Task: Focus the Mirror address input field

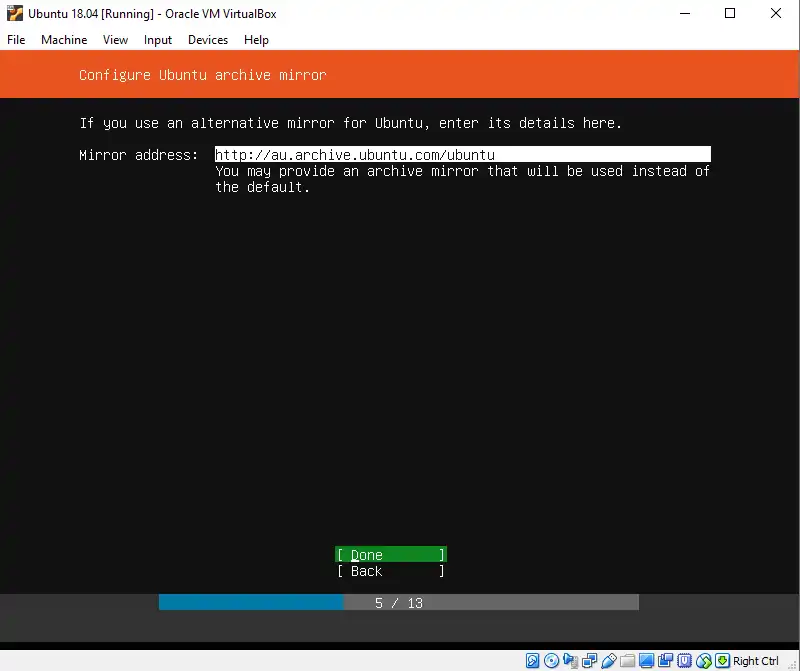Action: tap(462, 155)
